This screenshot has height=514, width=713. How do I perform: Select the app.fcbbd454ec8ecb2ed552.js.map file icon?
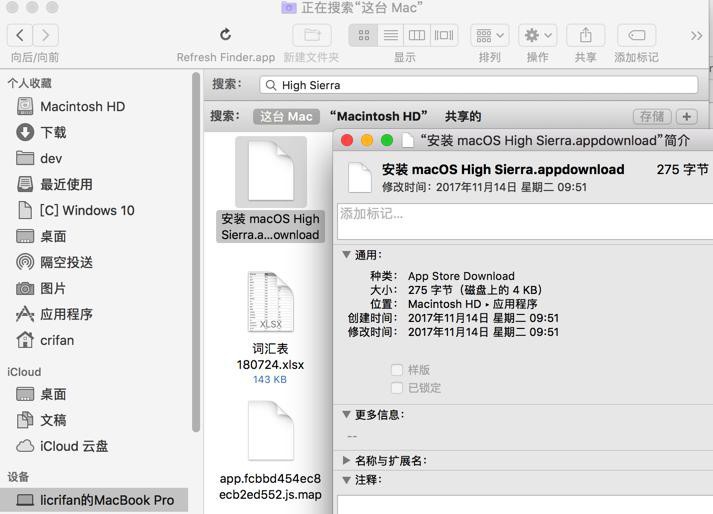[271, 431]
